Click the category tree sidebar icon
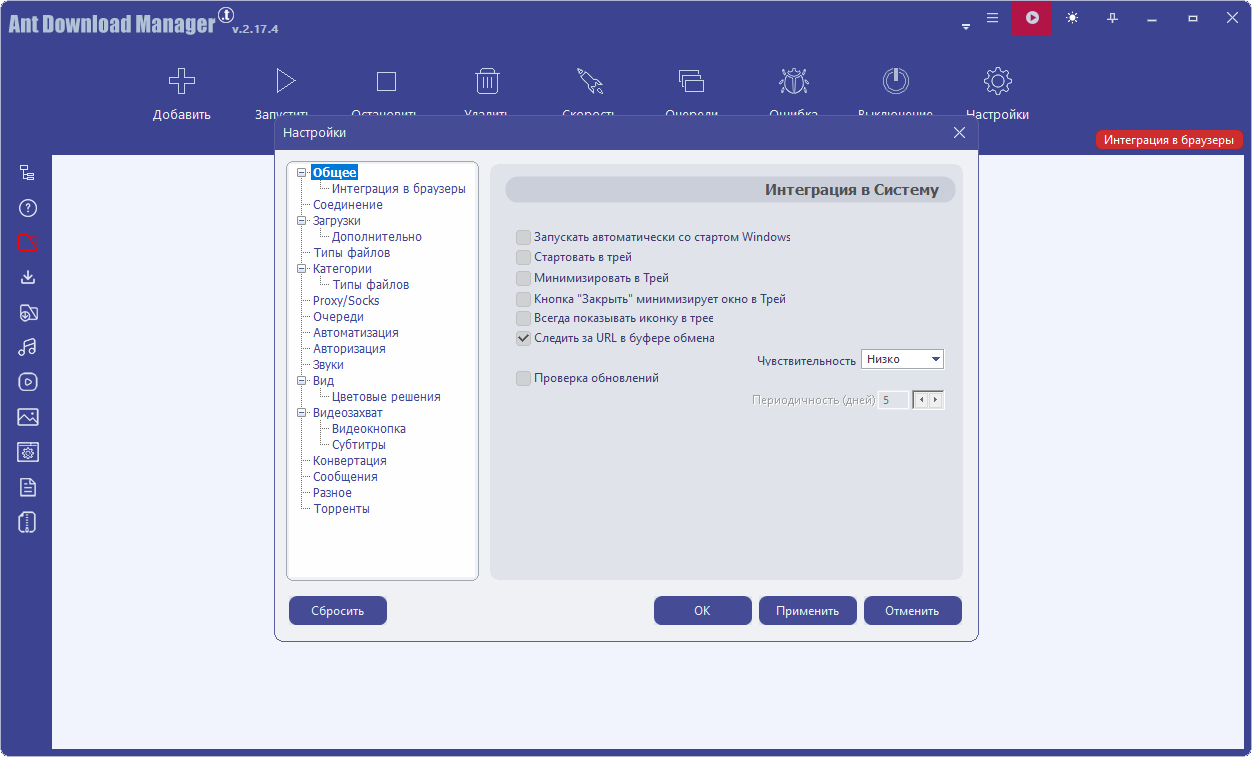Screen dimensions: 1252x757 pos(28,173)
